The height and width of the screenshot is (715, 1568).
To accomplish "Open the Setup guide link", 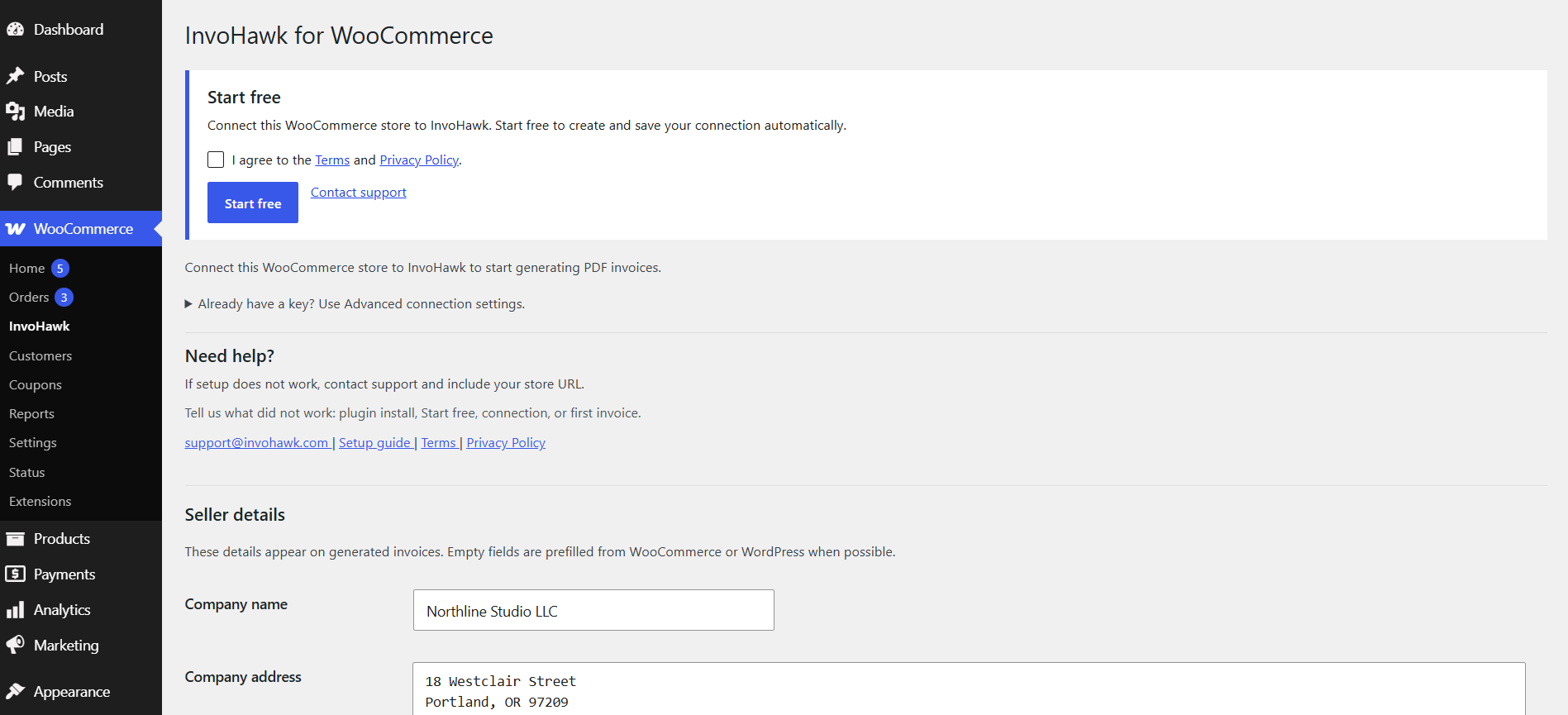I will coord(374,443).
